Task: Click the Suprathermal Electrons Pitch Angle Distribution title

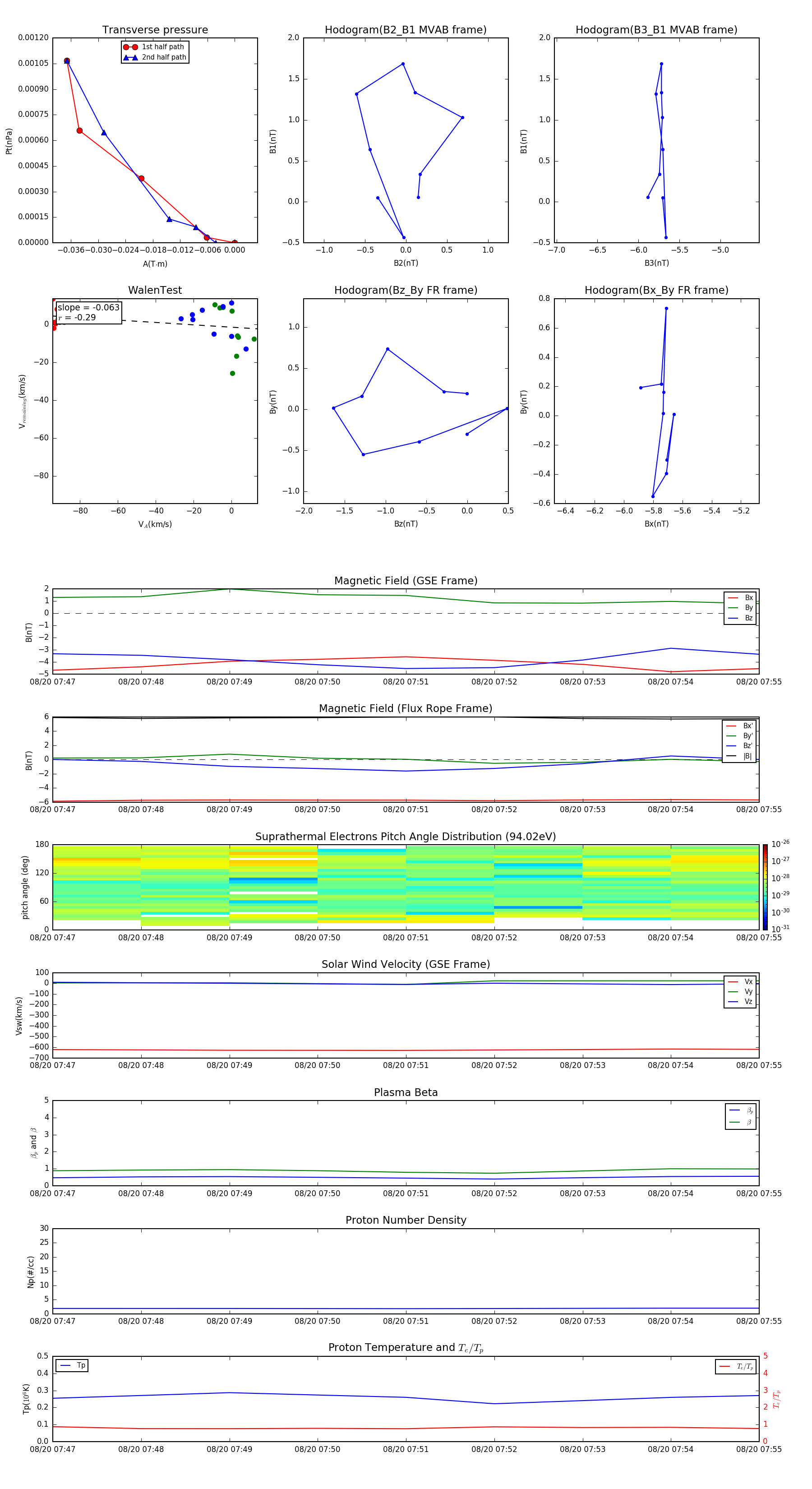Action: click(x=406, y=837)
